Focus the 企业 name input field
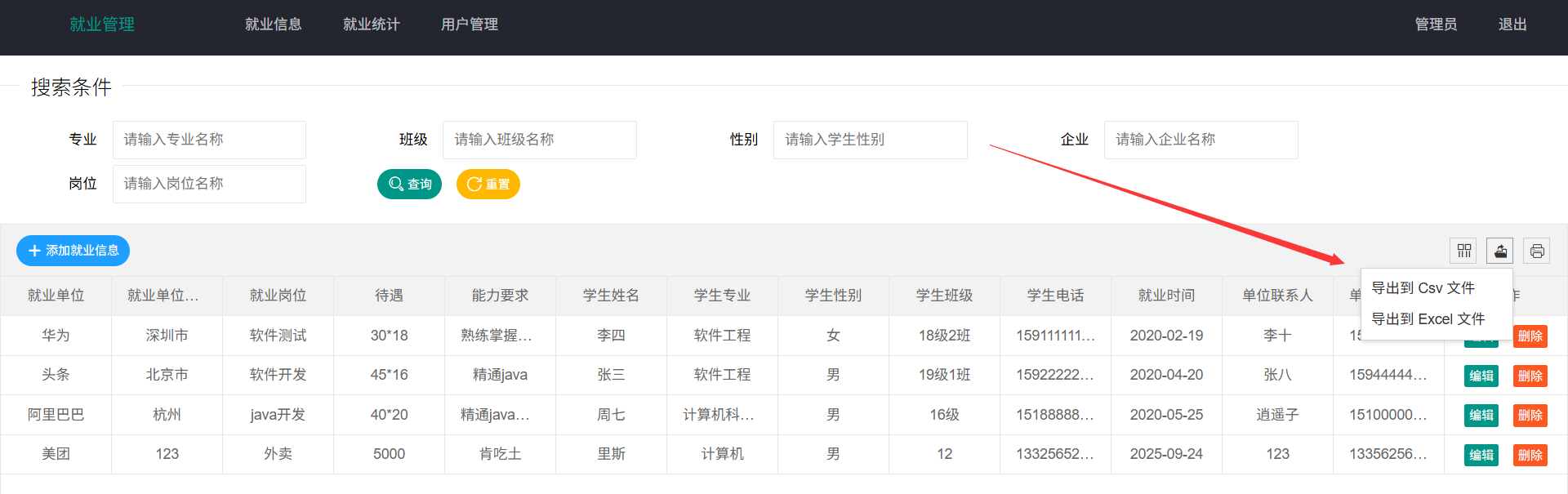The width and height of the screenshot is (1568, 494). tap(1201, 140)
